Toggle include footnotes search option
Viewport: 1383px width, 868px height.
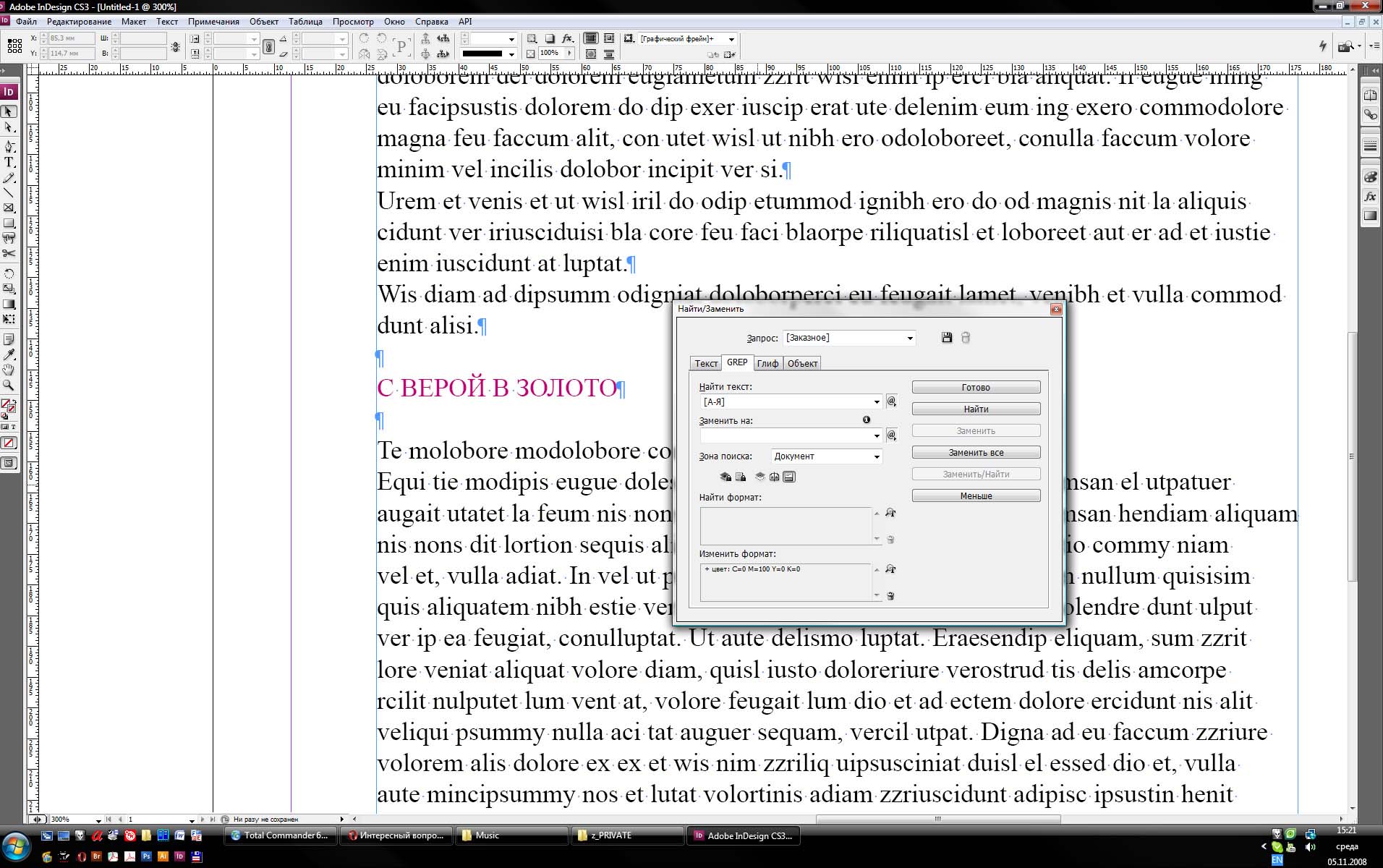point(789,477)
